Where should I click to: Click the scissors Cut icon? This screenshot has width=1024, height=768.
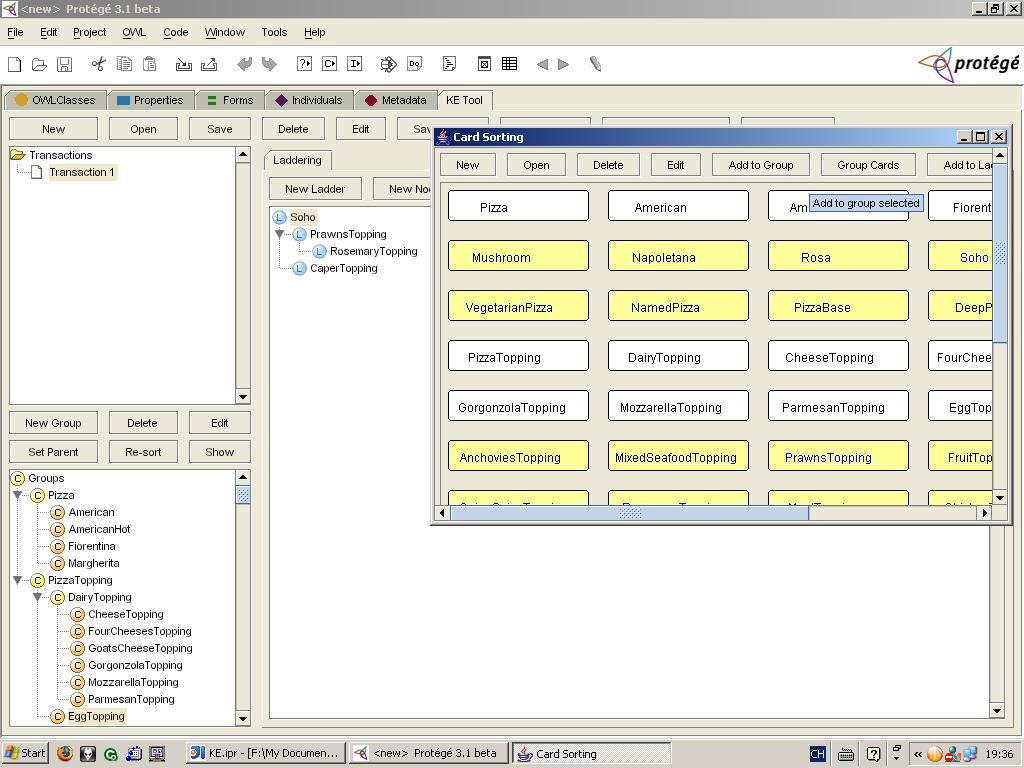click(99, 63)
